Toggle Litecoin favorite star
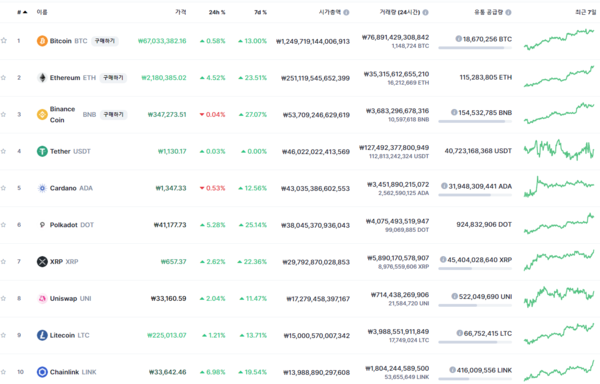Viewport: 600px width, 384px height. 4,335
